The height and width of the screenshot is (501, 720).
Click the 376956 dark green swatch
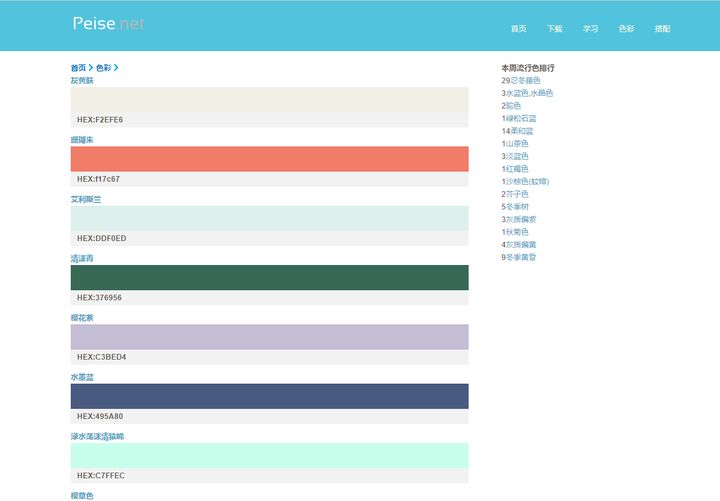point(270,277)
